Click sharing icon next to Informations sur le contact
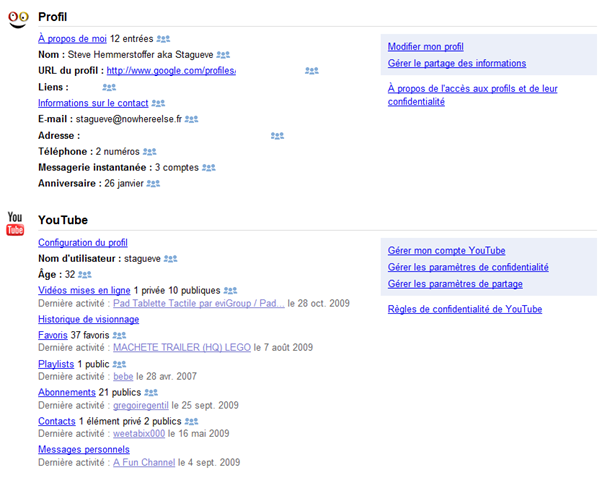This screenshot has width=610, height=478. (158, 103)
